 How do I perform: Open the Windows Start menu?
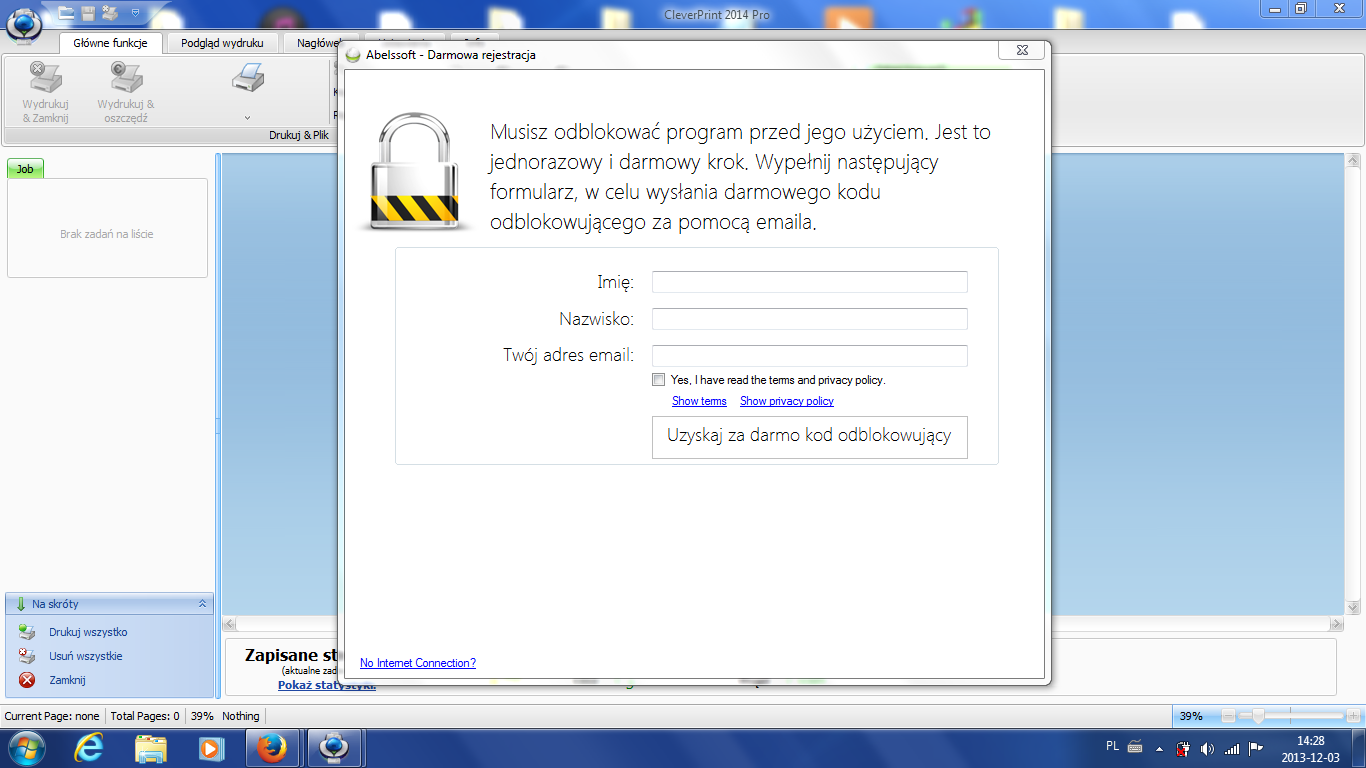pyautogui.click(x=25, y=748)
